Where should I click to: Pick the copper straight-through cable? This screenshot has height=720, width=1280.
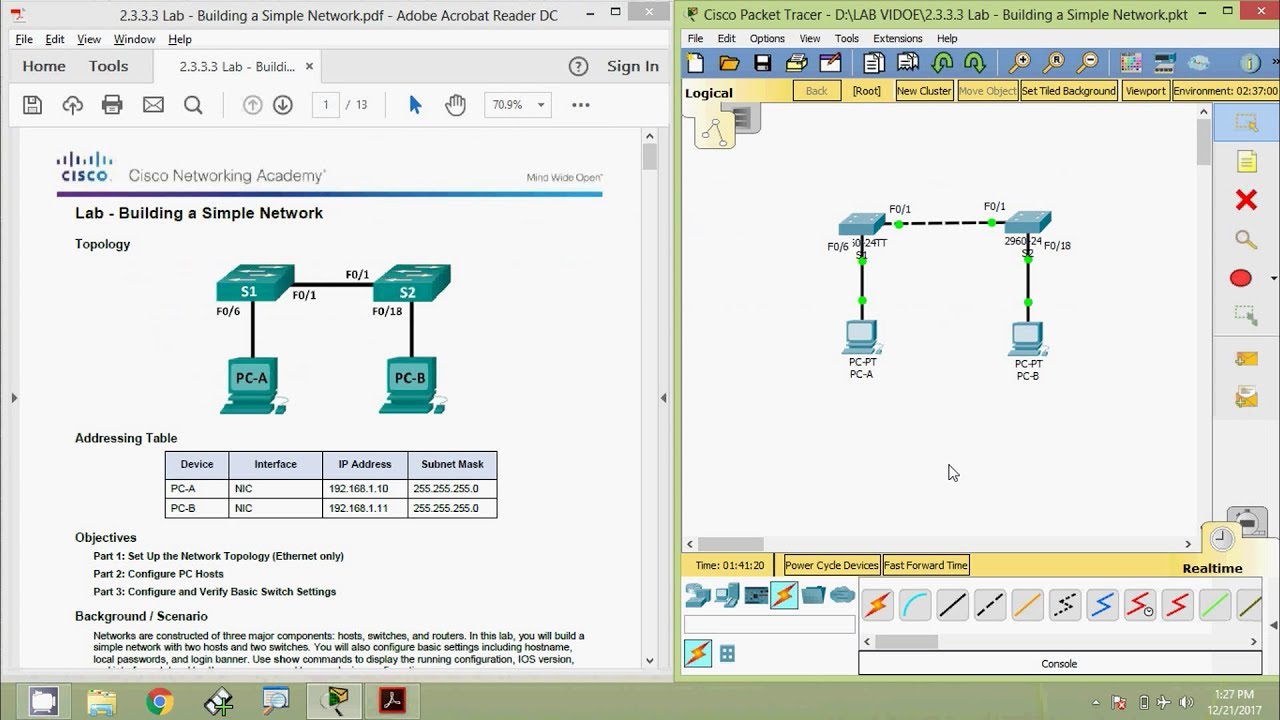[x=952, y=605]
